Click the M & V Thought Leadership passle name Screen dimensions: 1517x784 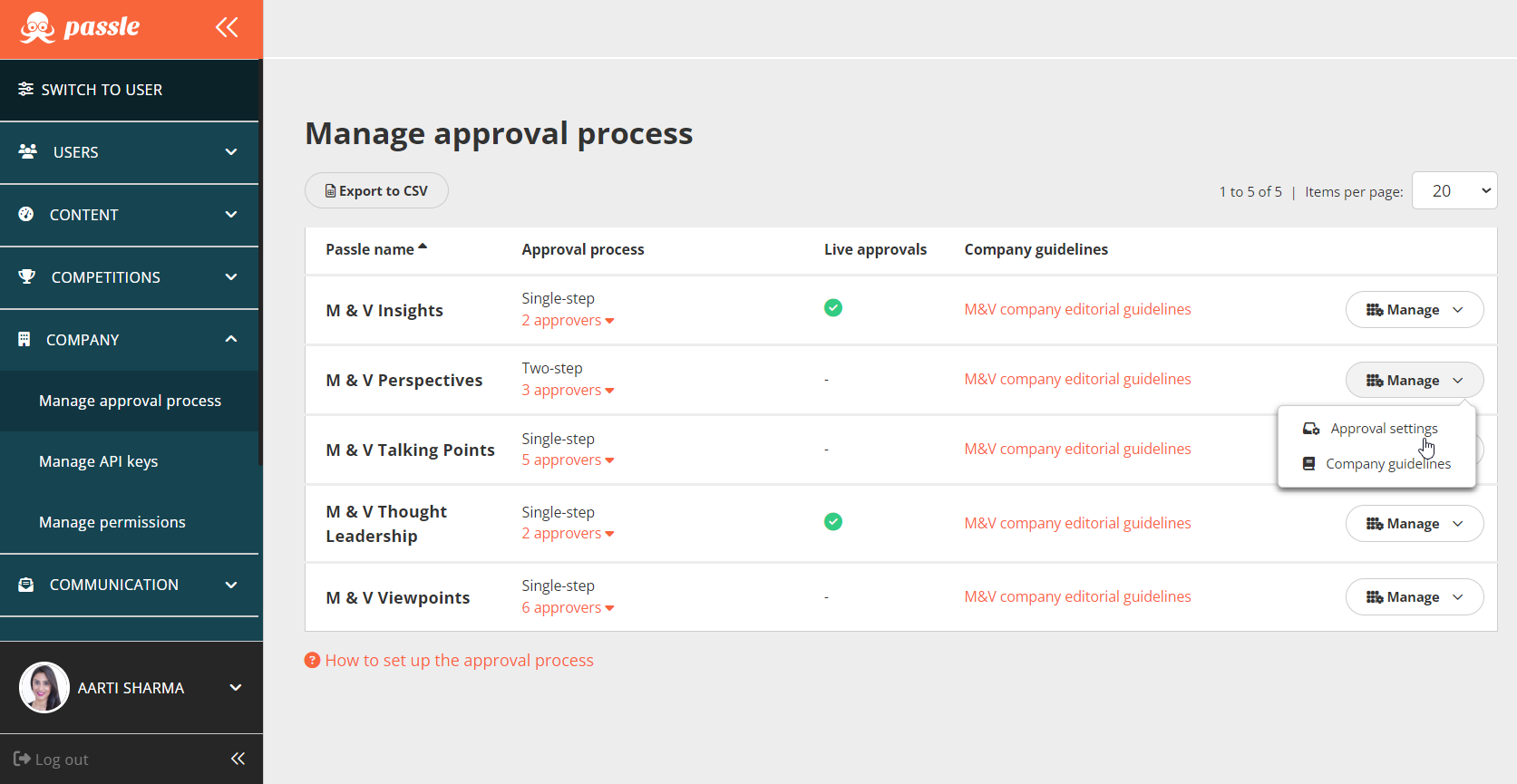click(386, 524)
